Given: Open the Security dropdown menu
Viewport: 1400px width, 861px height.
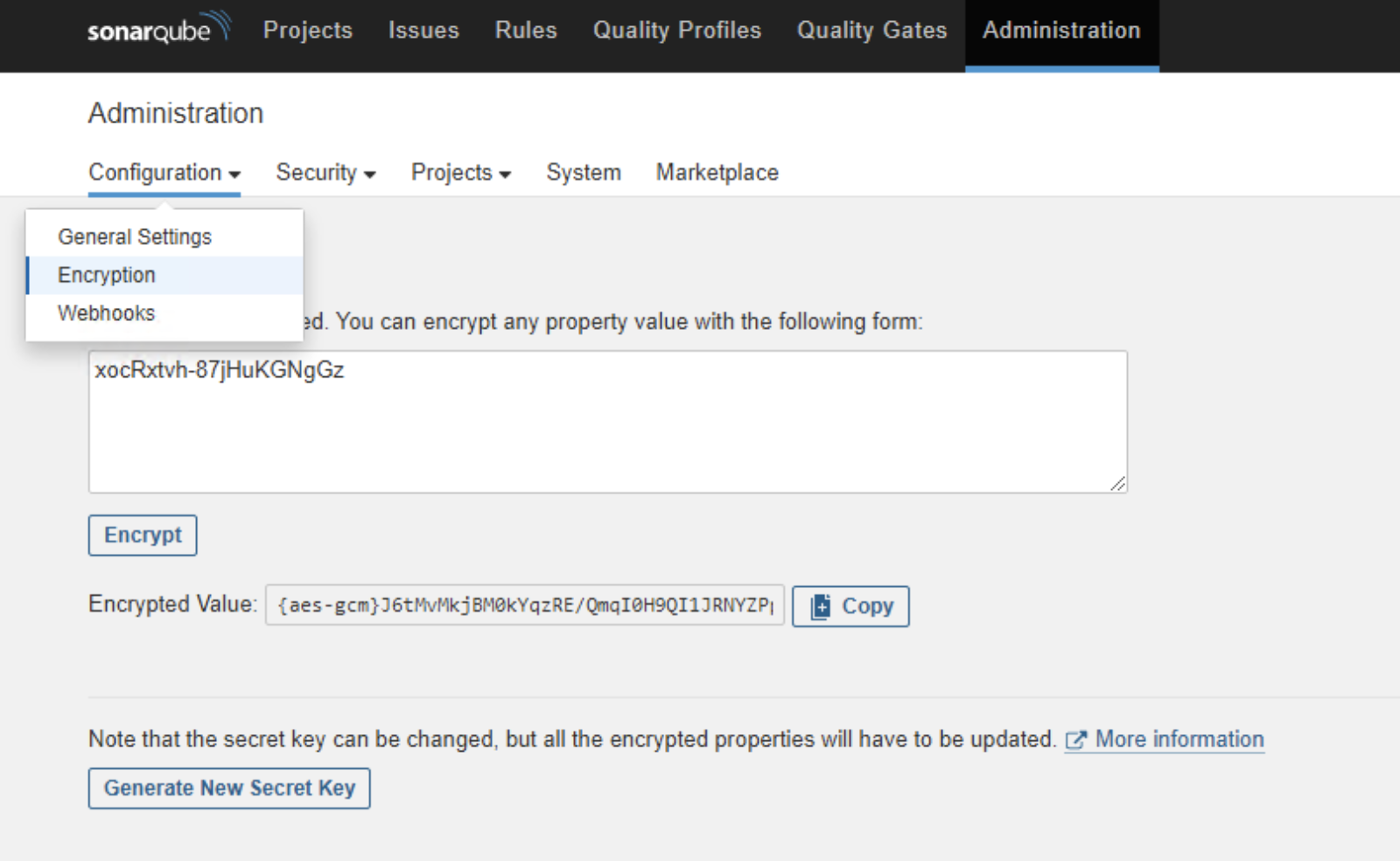Looking at the screenshot, I should (325, 172).
